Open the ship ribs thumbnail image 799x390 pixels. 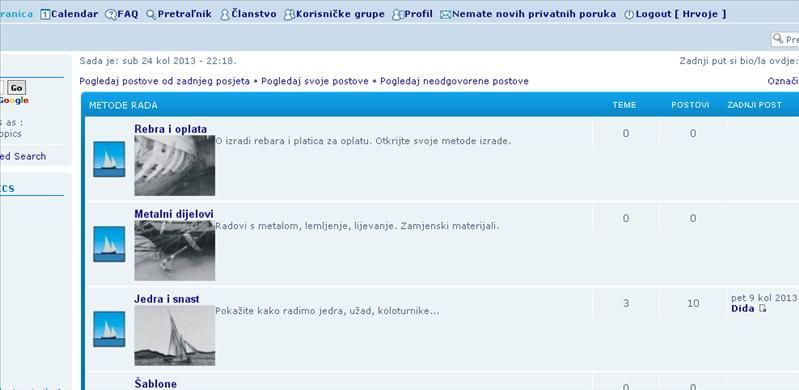point(175,165)
